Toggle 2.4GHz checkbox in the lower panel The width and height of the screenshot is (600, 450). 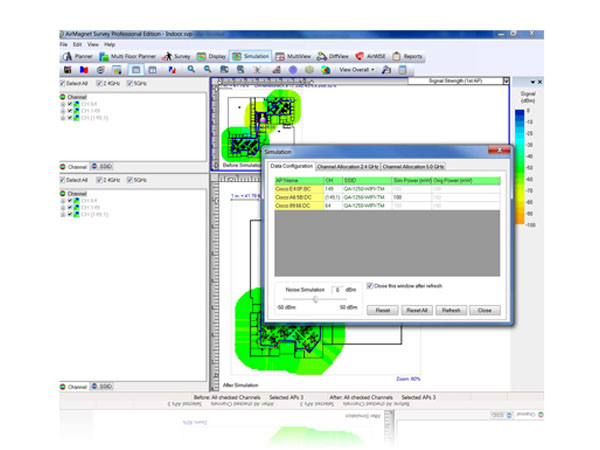(99, 180)
